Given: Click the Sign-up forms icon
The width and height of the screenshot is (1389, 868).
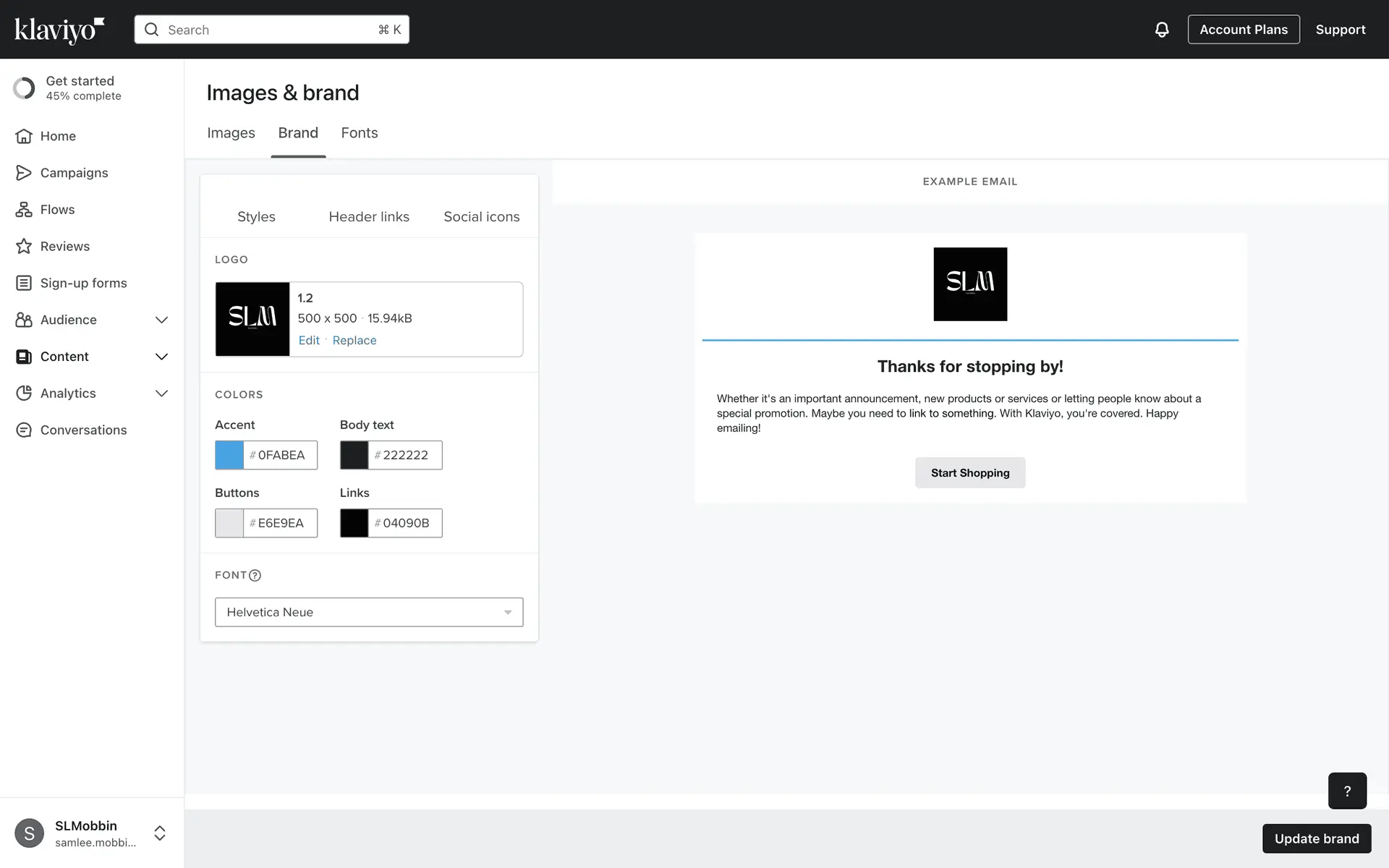Looking at the screenshot, I should click(24, 283).
